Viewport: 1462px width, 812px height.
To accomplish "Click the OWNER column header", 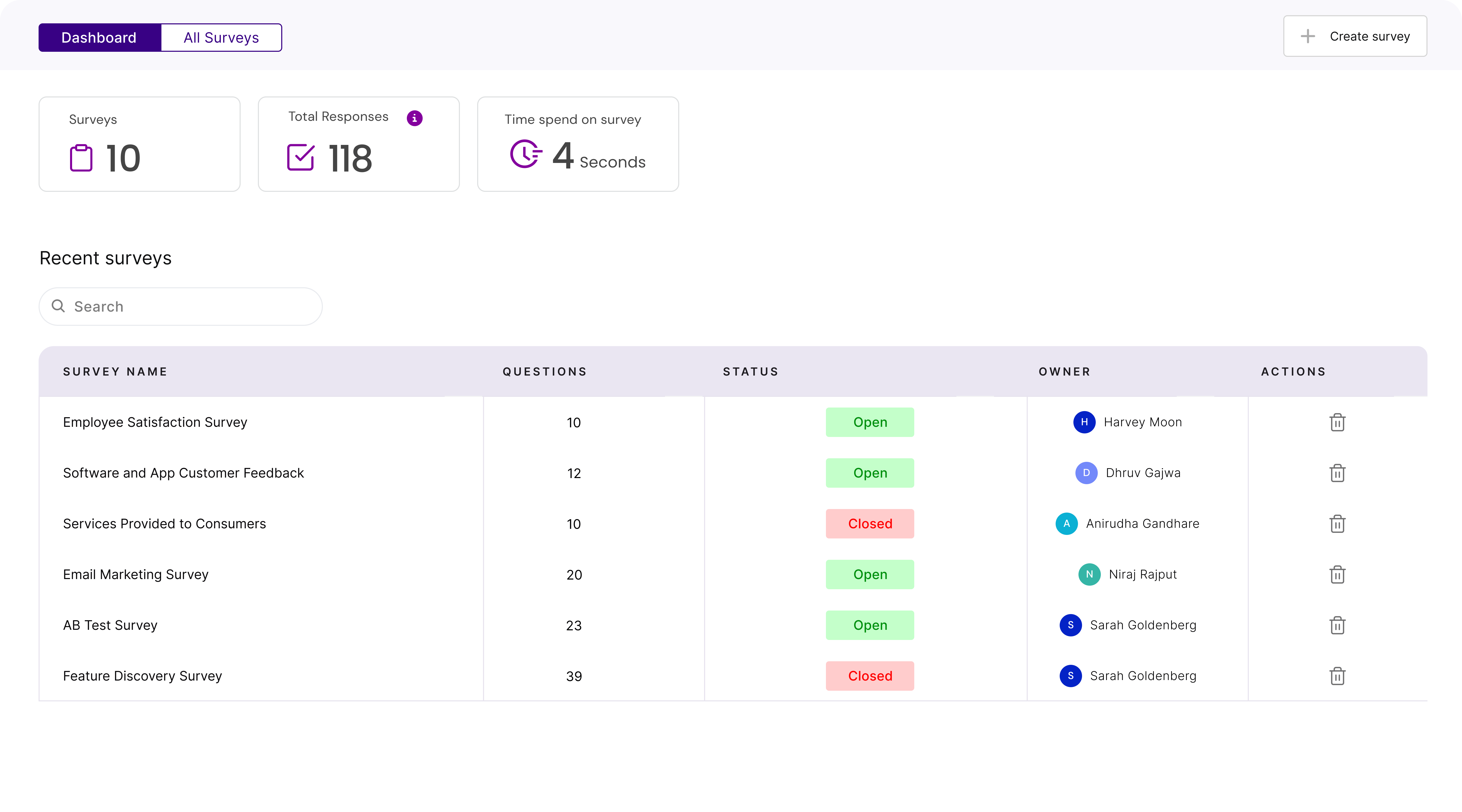I will 1065,372.
